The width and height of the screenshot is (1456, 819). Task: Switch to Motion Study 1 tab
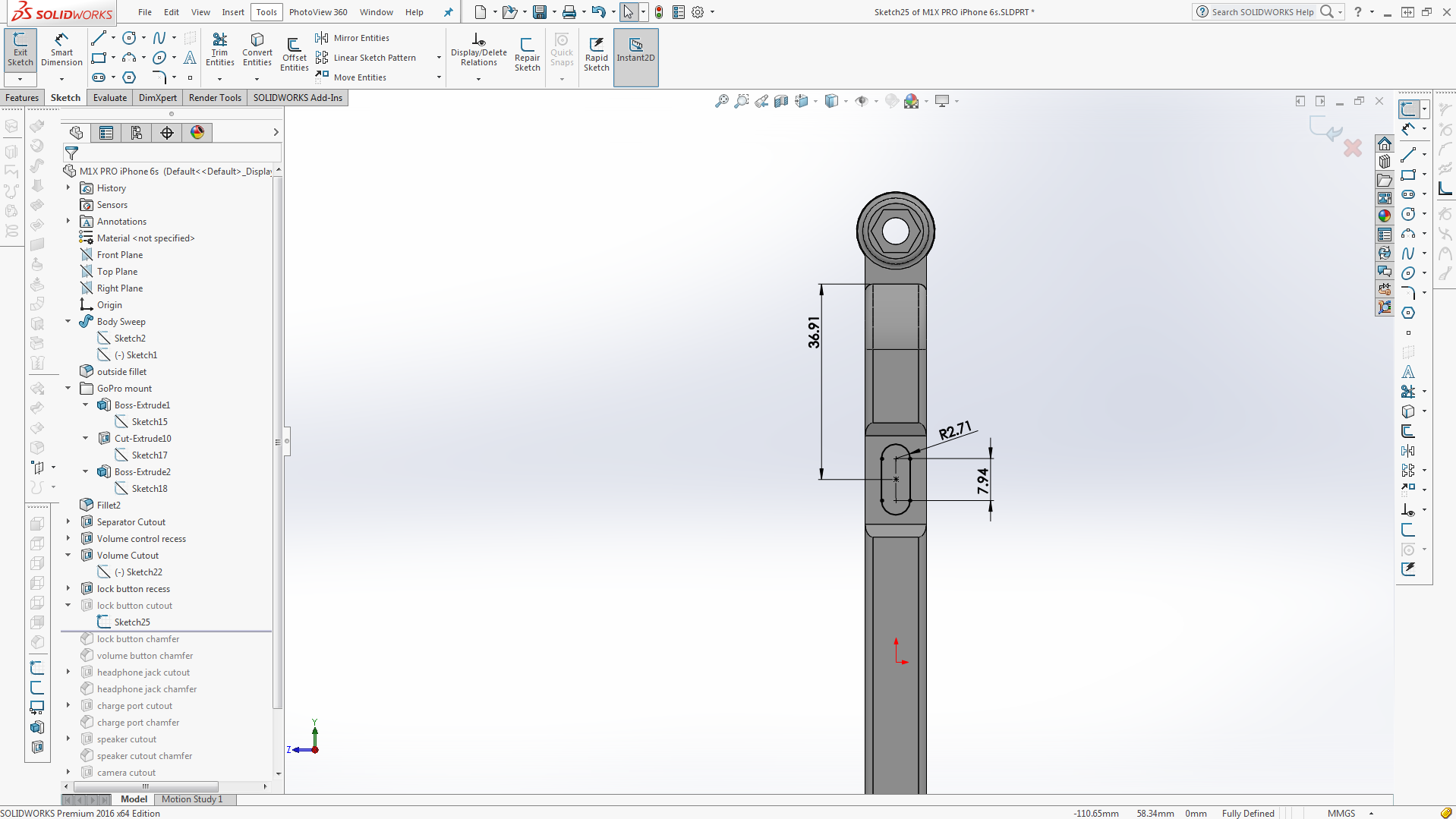[192, 799]
